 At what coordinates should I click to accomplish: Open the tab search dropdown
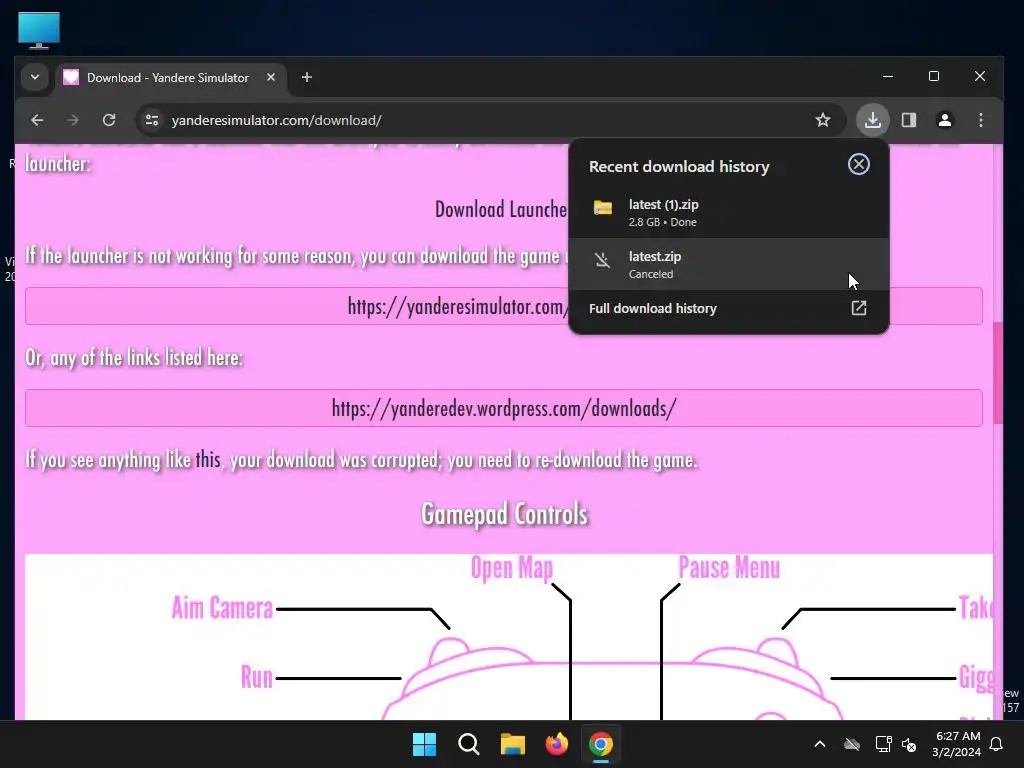tap(35, 77)
